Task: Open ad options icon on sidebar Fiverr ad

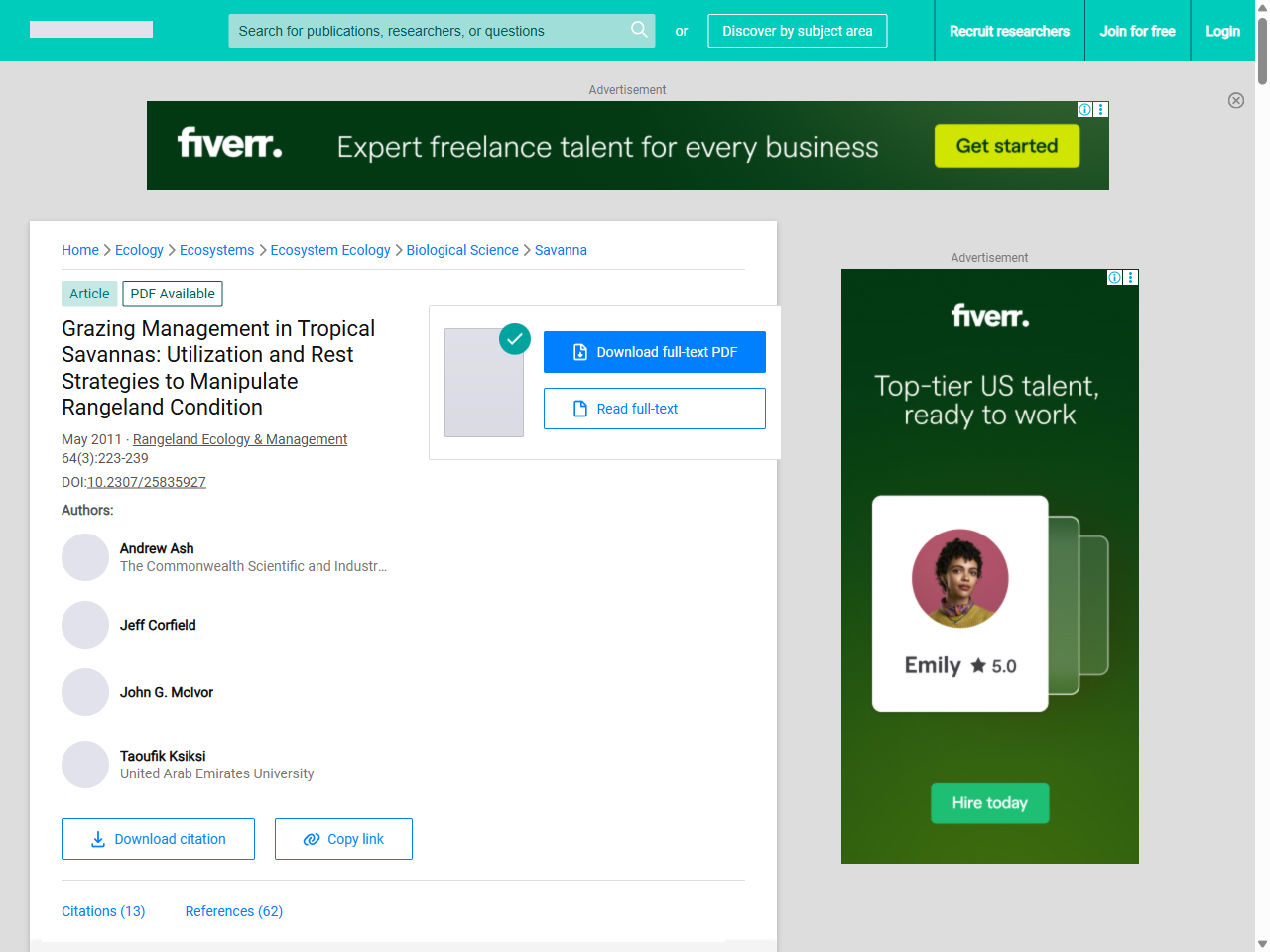Action: click(x=1131, y=277)
